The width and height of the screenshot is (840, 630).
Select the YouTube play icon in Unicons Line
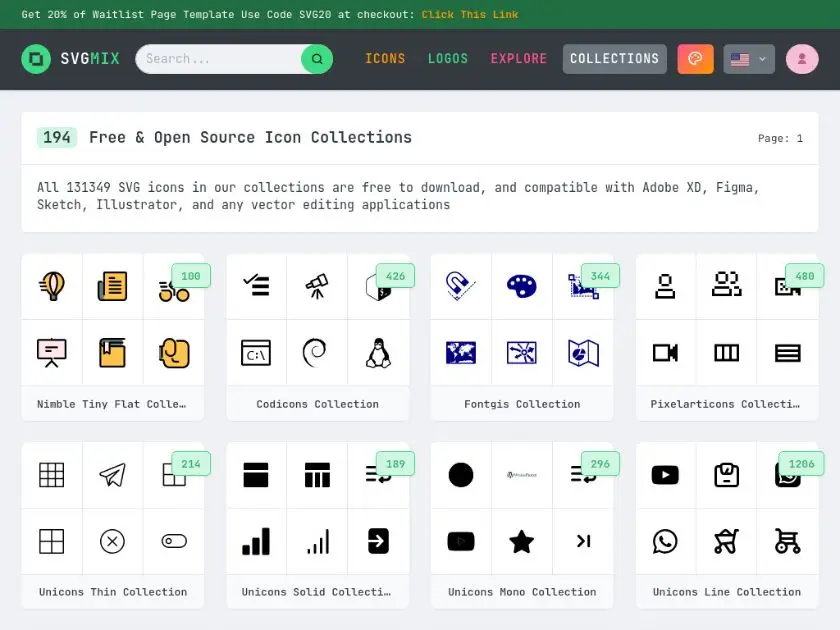coord(665,475)
